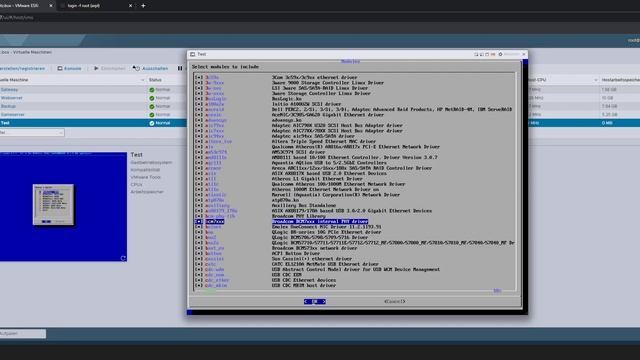Open the Gateway virtual machine

click(x=9, y=89)
